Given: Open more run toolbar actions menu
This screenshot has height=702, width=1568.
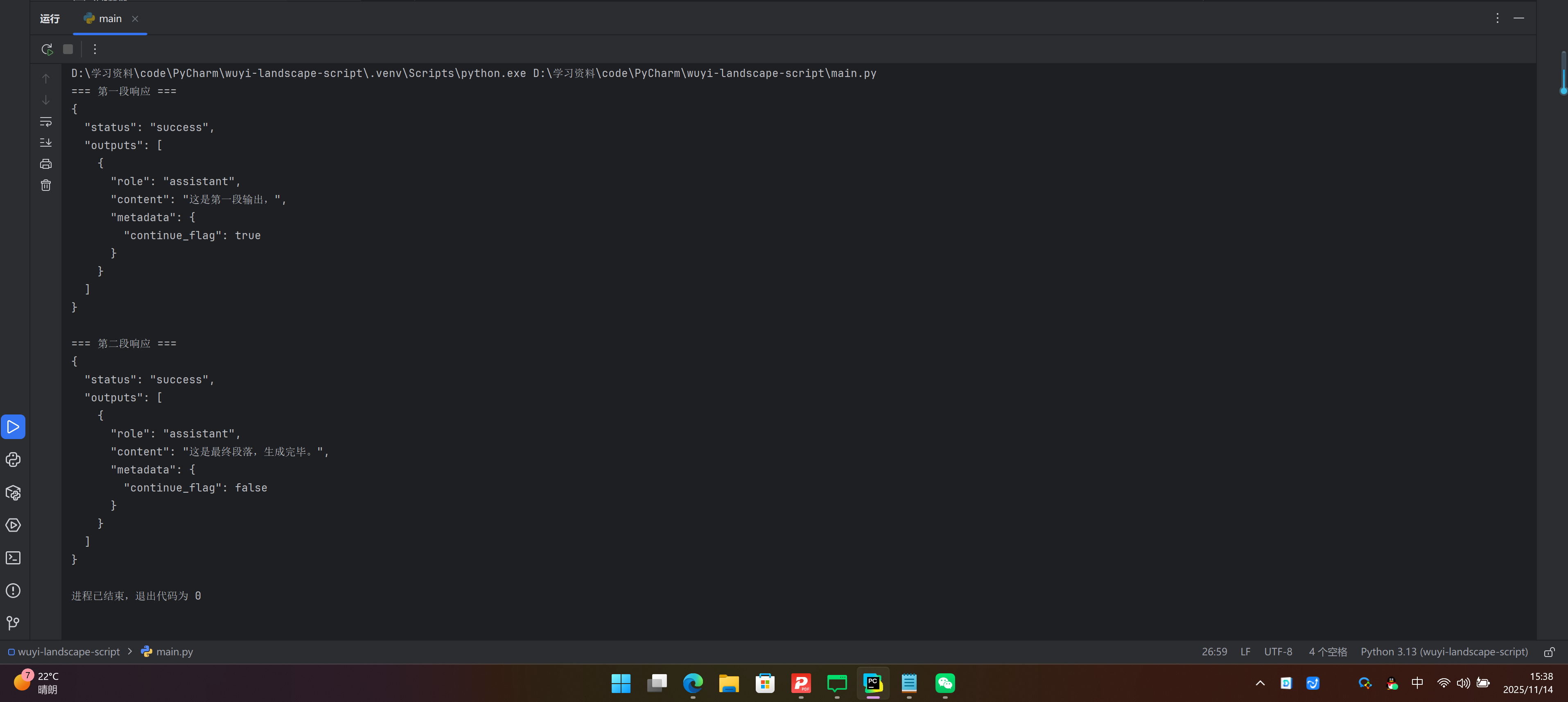Looking at the screenshot, I should click(x=95, y=49).
